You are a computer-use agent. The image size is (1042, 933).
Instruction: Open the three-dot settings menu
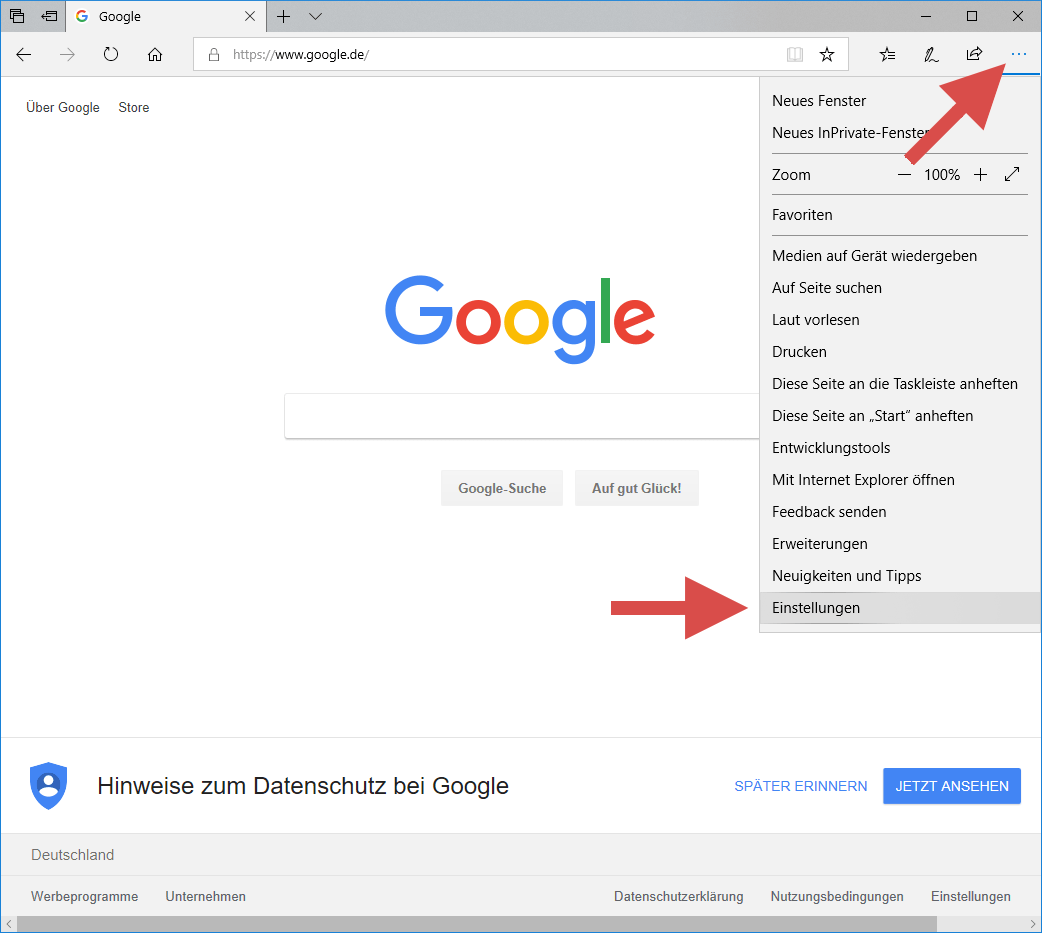(x=1018, y=54)
